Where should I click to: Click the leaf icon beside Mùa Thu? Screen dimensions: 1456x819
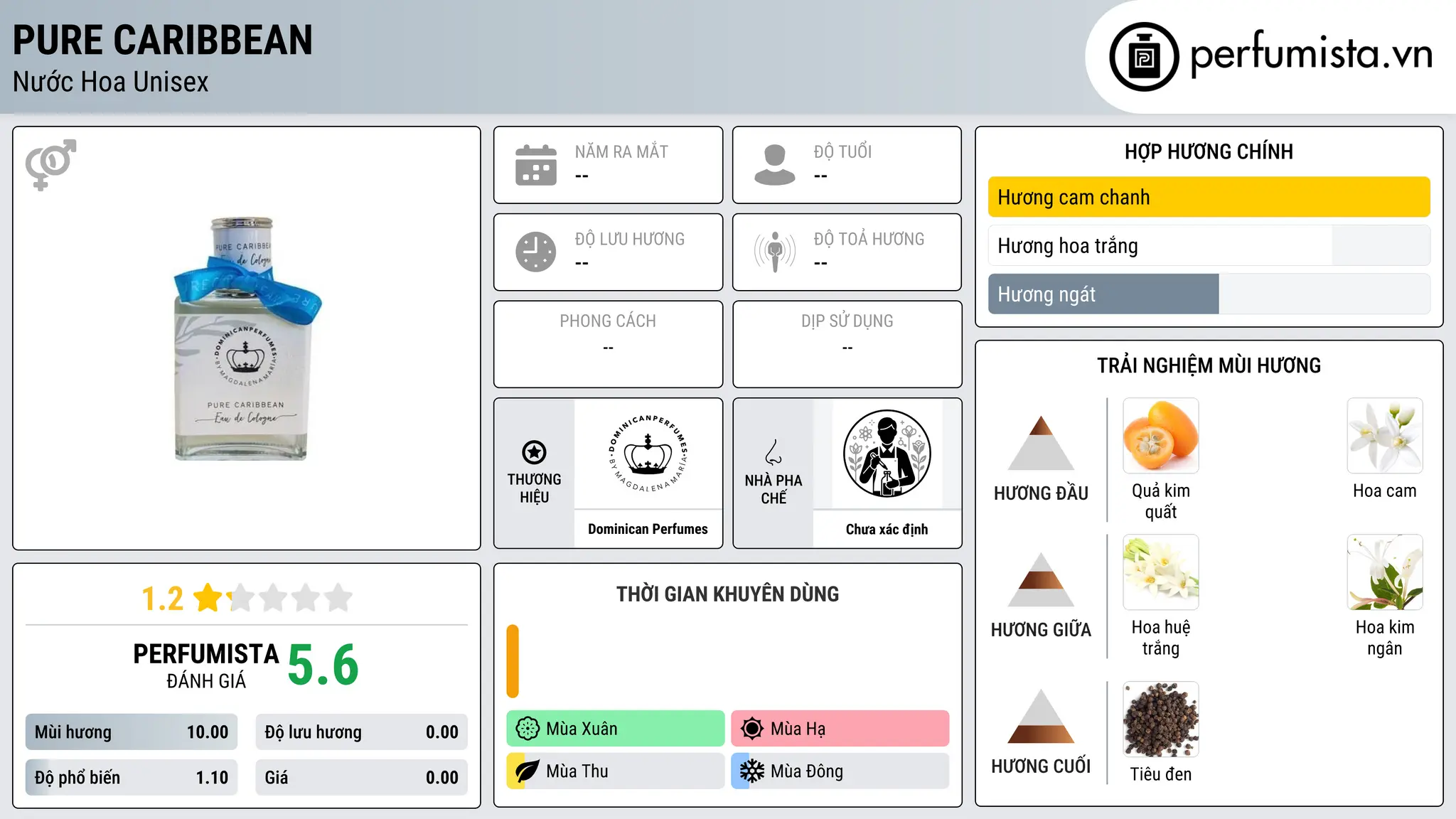(528, 771)
